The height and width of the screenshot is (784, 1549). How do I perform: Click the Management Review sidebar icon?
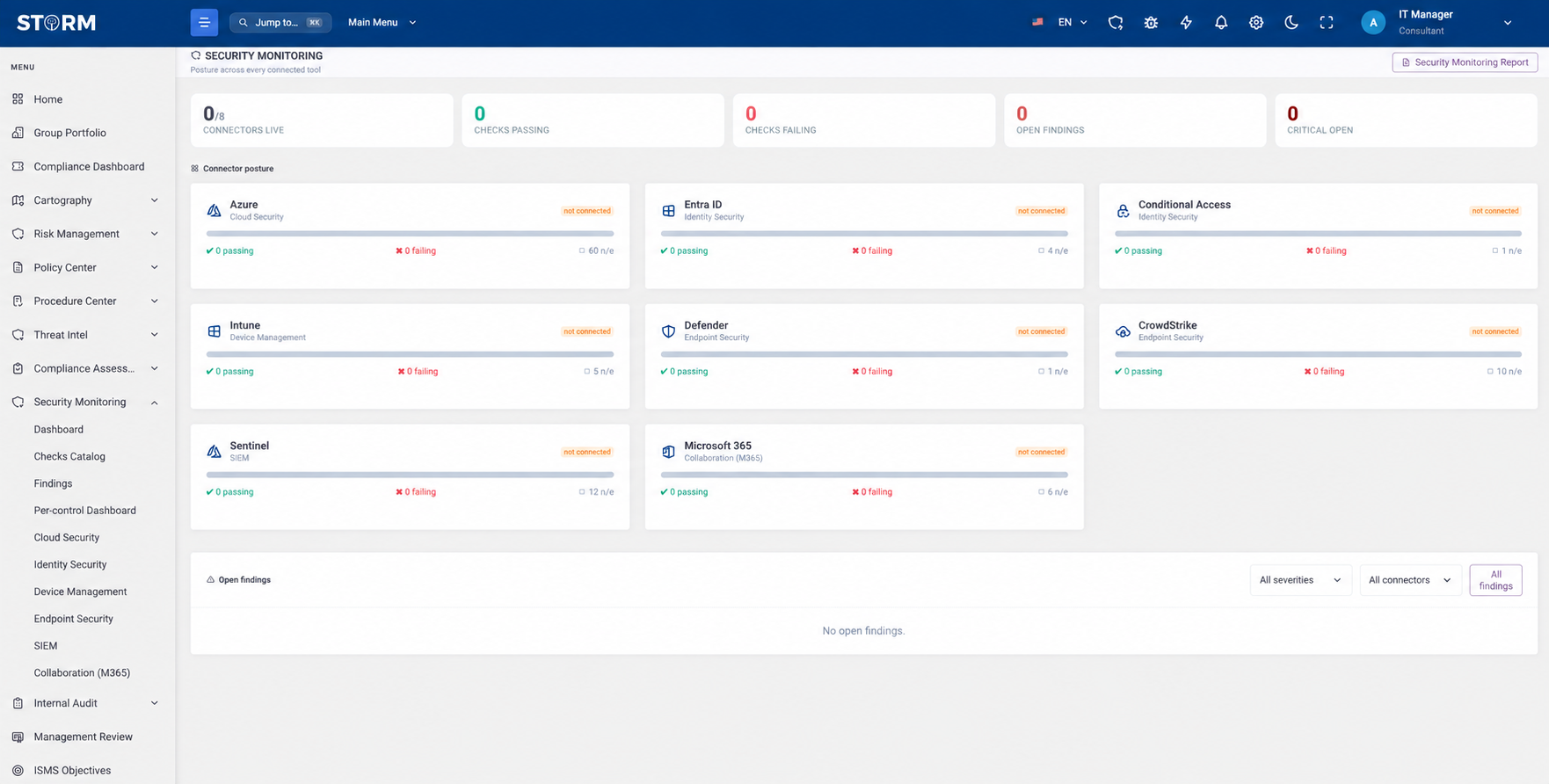[x=18, y=737]
